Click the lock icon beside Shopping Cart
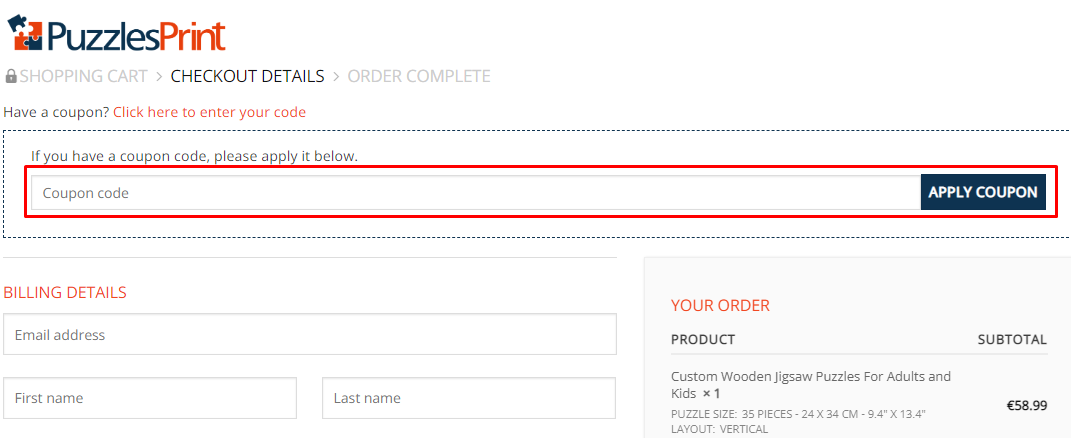Screen dimensions: 1071x438 pos(11,76)
